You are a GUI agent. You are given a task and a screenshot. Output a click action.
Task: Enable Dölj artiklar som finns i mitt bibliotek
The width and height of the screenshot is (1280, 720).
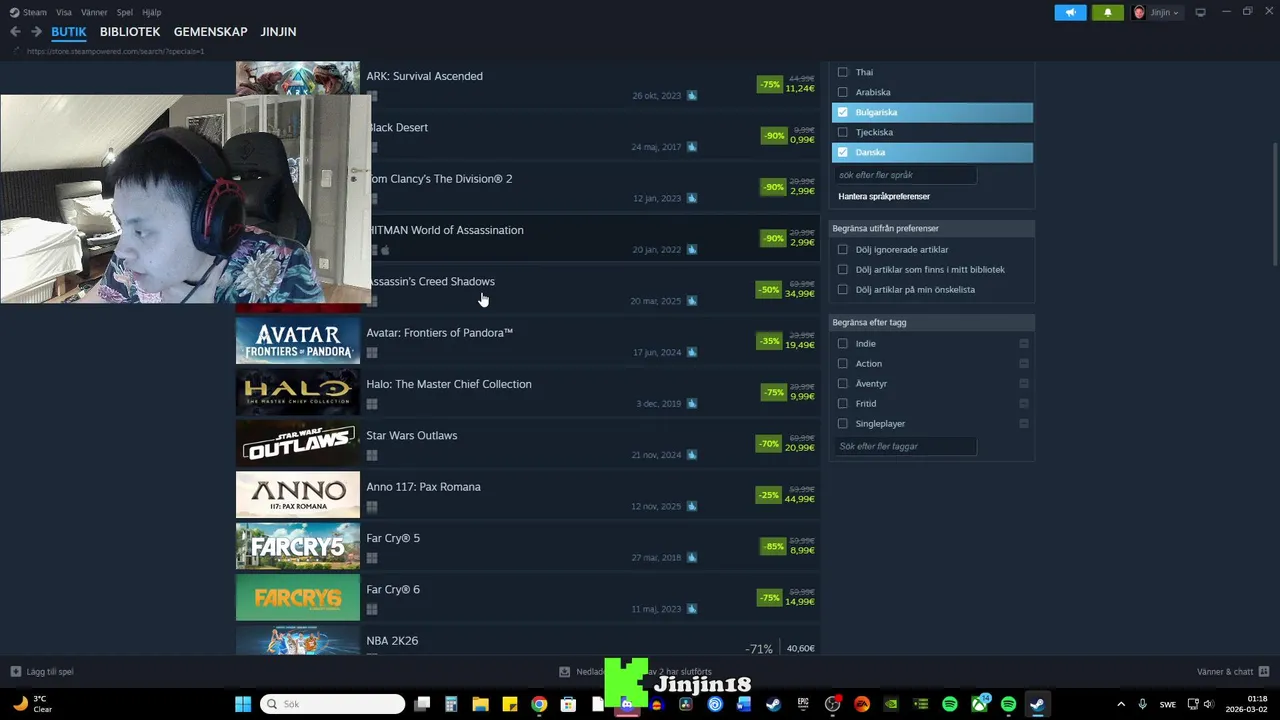tap(842, 270)
